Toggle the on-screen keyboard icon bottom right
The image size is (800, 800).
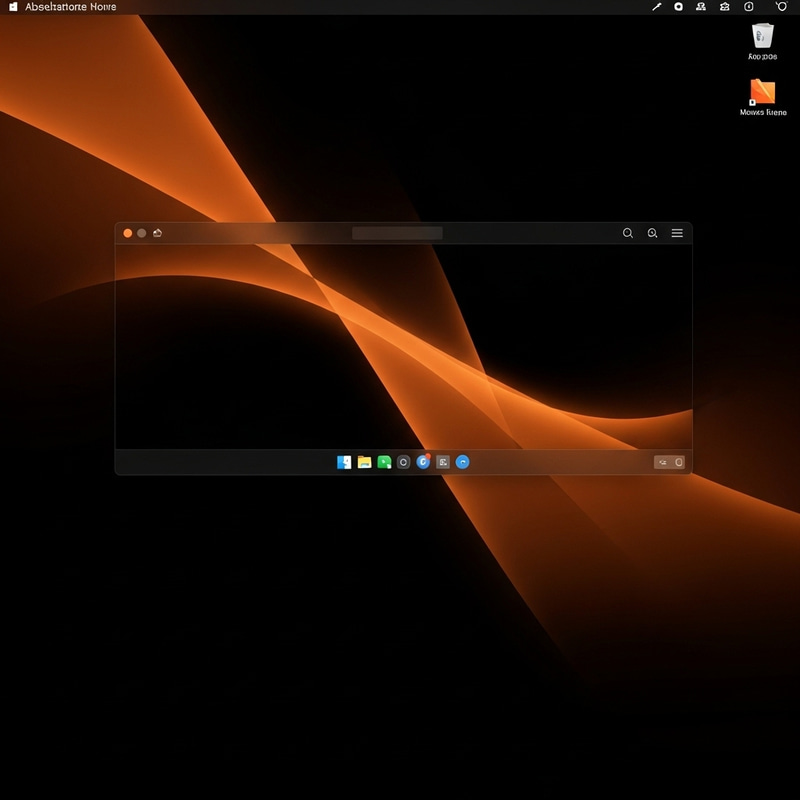(661, 462)
